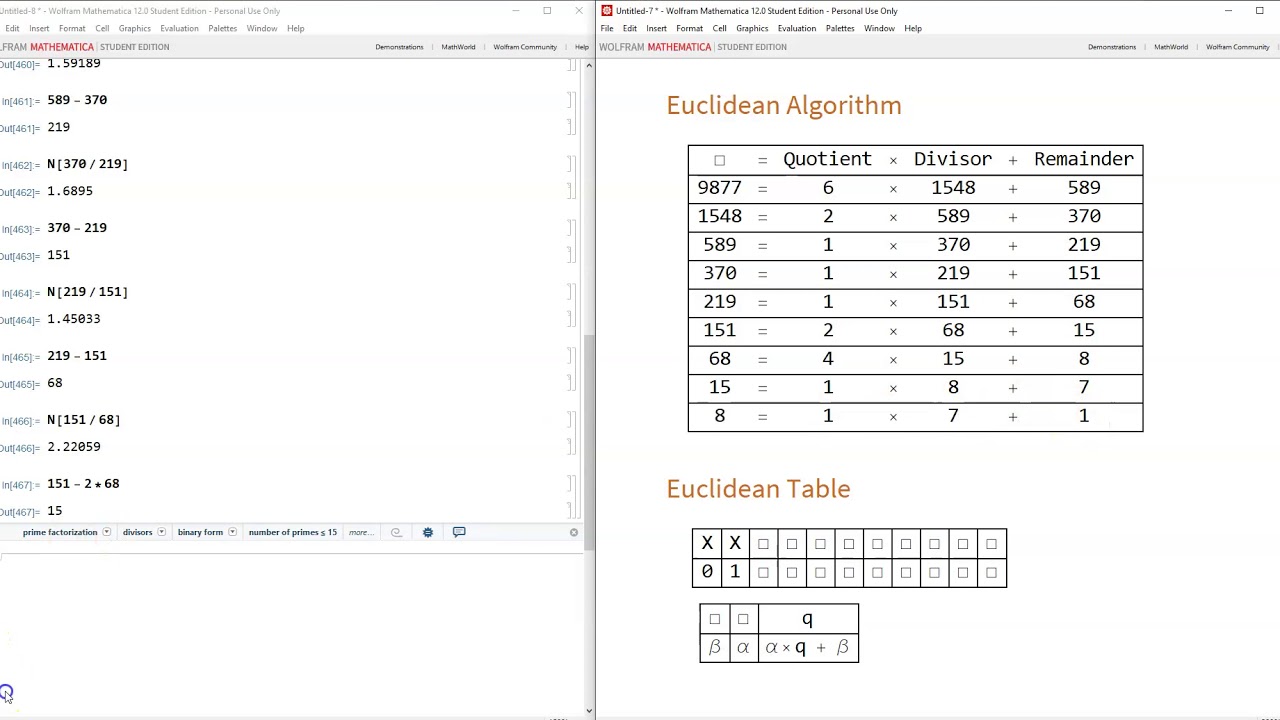The image size is (1280, 720).
Task: Click empty placeholder in table header row
Action: tap(719, 160)
